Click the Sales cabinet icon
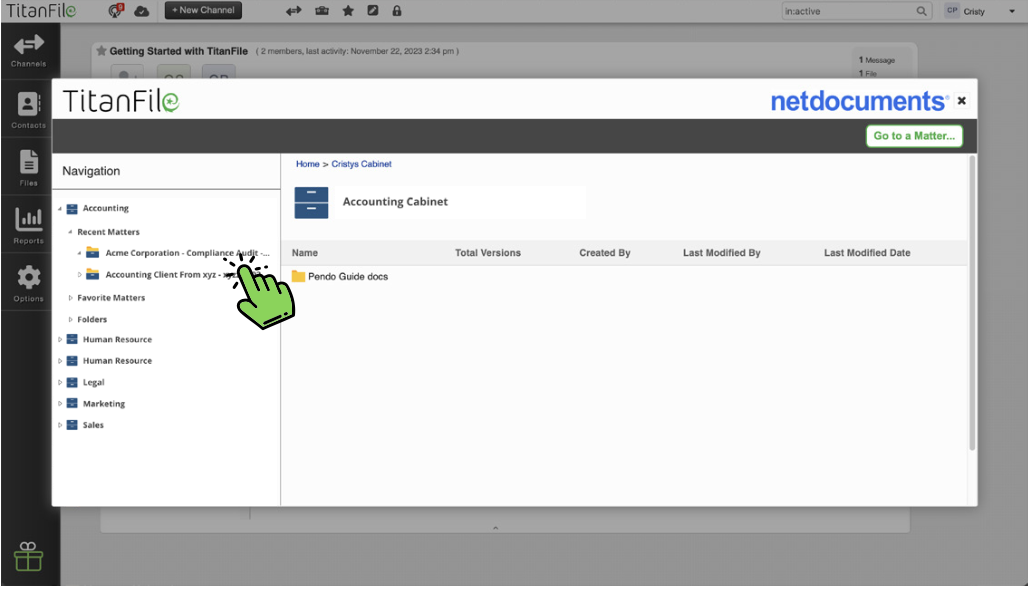The image size is (1028, 590). [x=72, y=425]
